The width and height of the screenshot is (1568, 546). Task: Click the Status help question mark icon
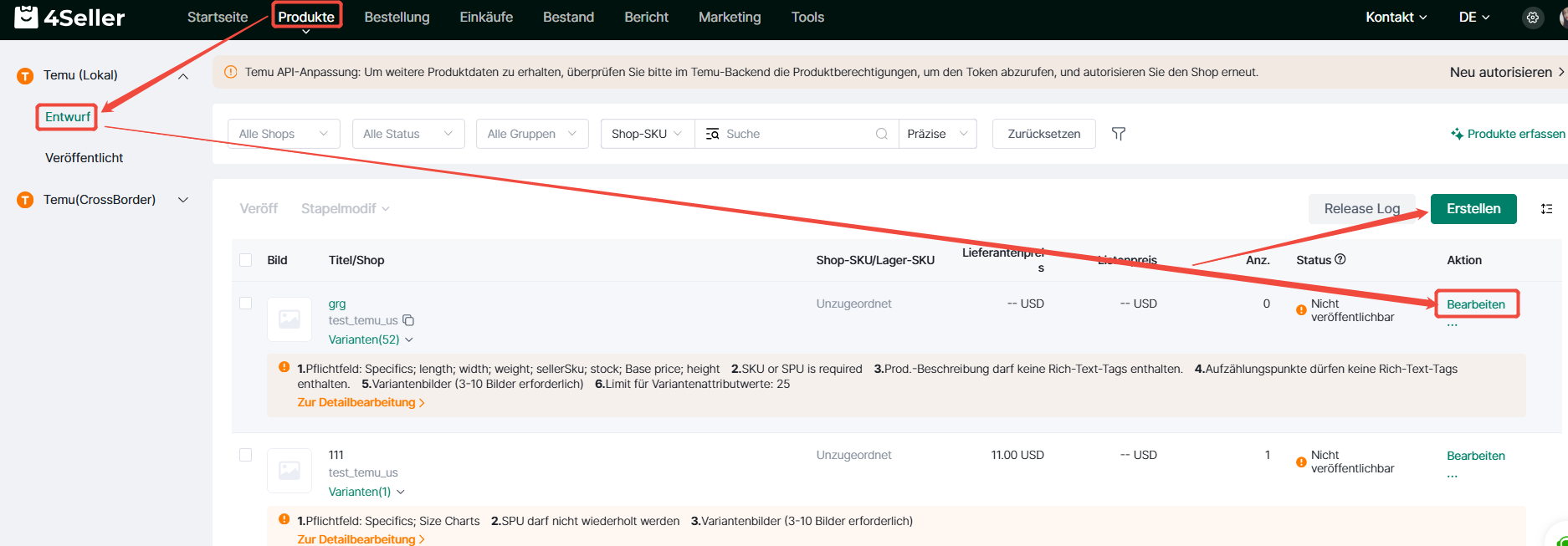tap(1340, 259)
